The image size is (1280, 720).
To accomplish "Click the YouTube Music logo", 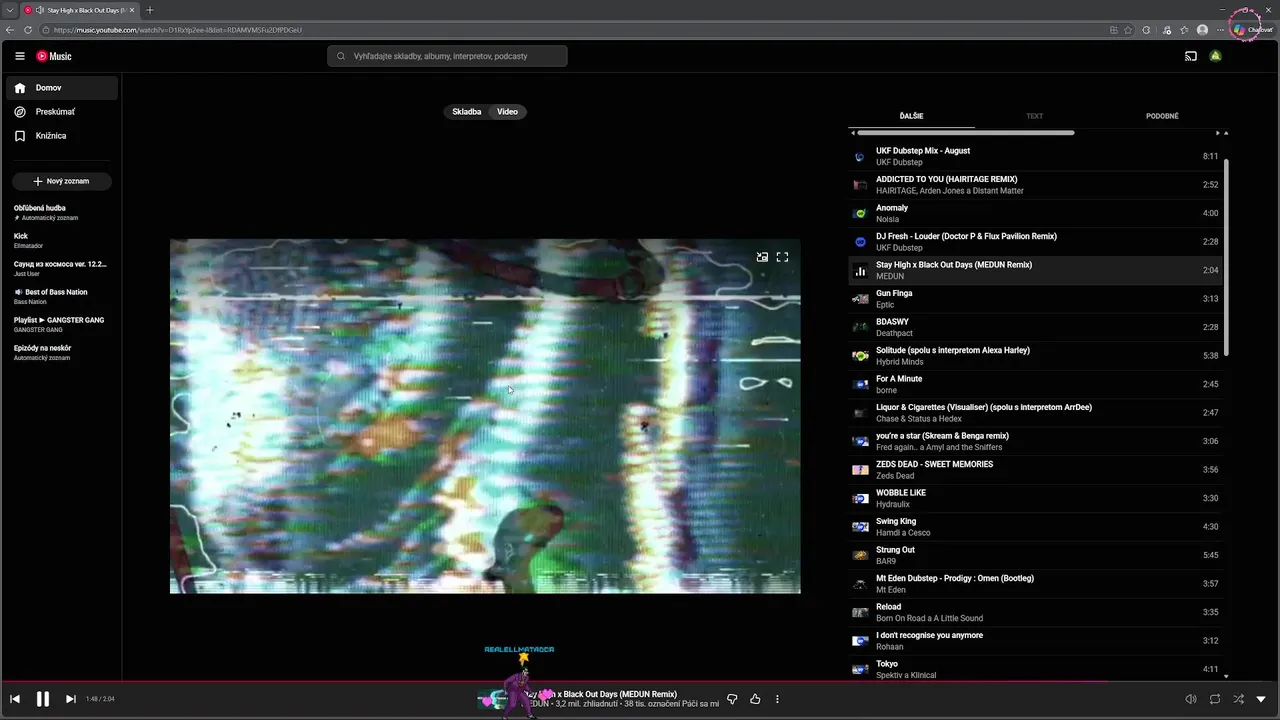I will pos(54,56).
